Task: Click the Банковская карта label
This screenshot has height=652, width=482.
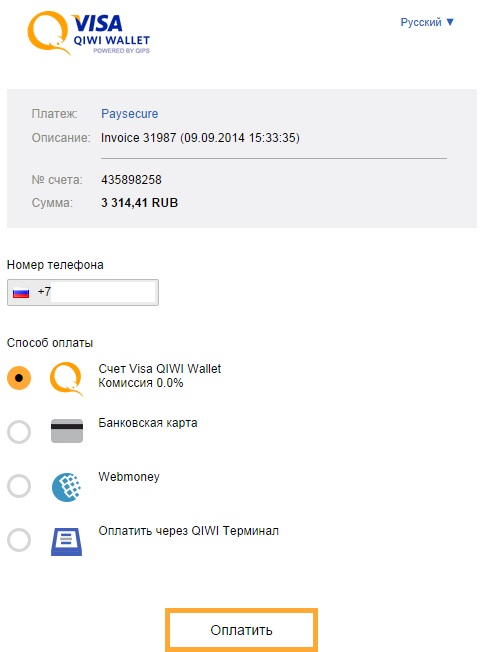Action: pyautogui.click(x=148, y=423)
